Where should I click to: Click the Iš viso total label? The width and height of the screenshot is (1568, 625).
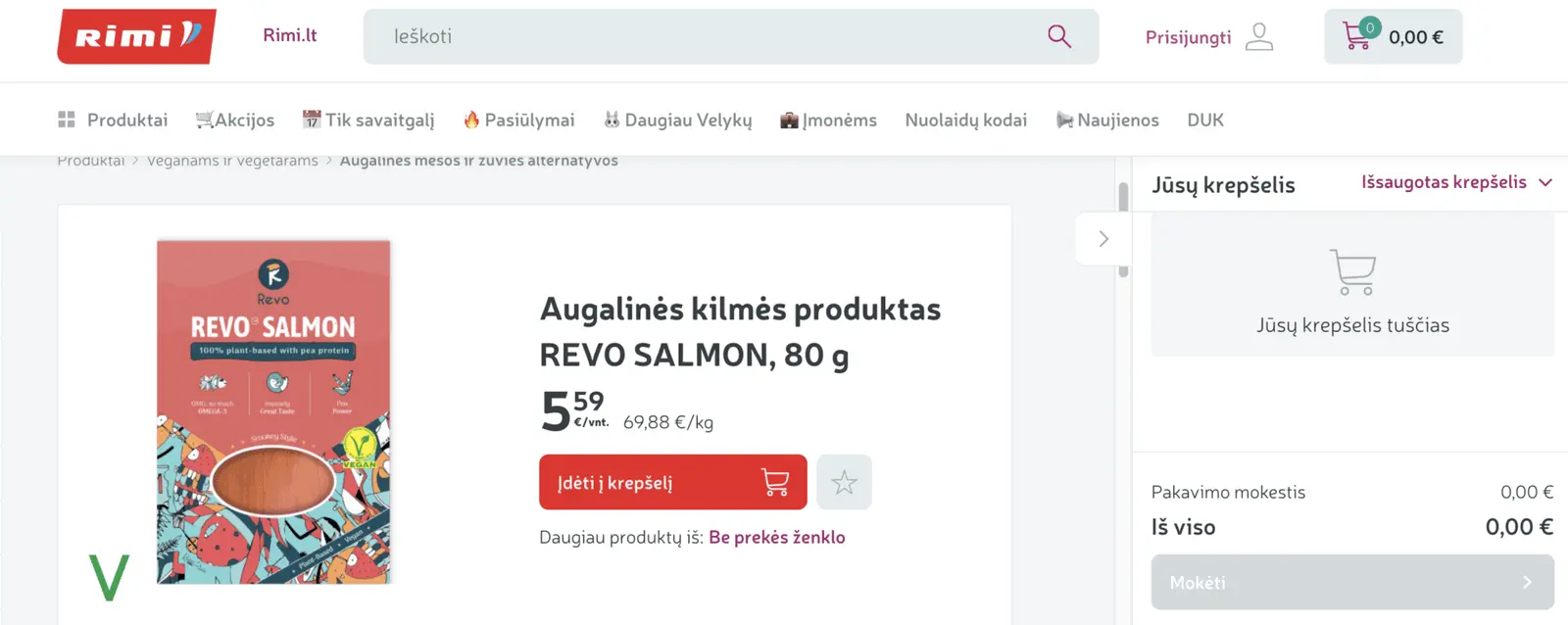pos(1183,527)
